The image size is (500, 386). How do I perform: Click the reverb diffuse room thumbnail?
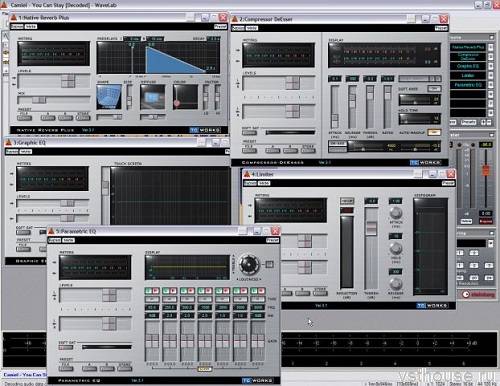[152, 97]
